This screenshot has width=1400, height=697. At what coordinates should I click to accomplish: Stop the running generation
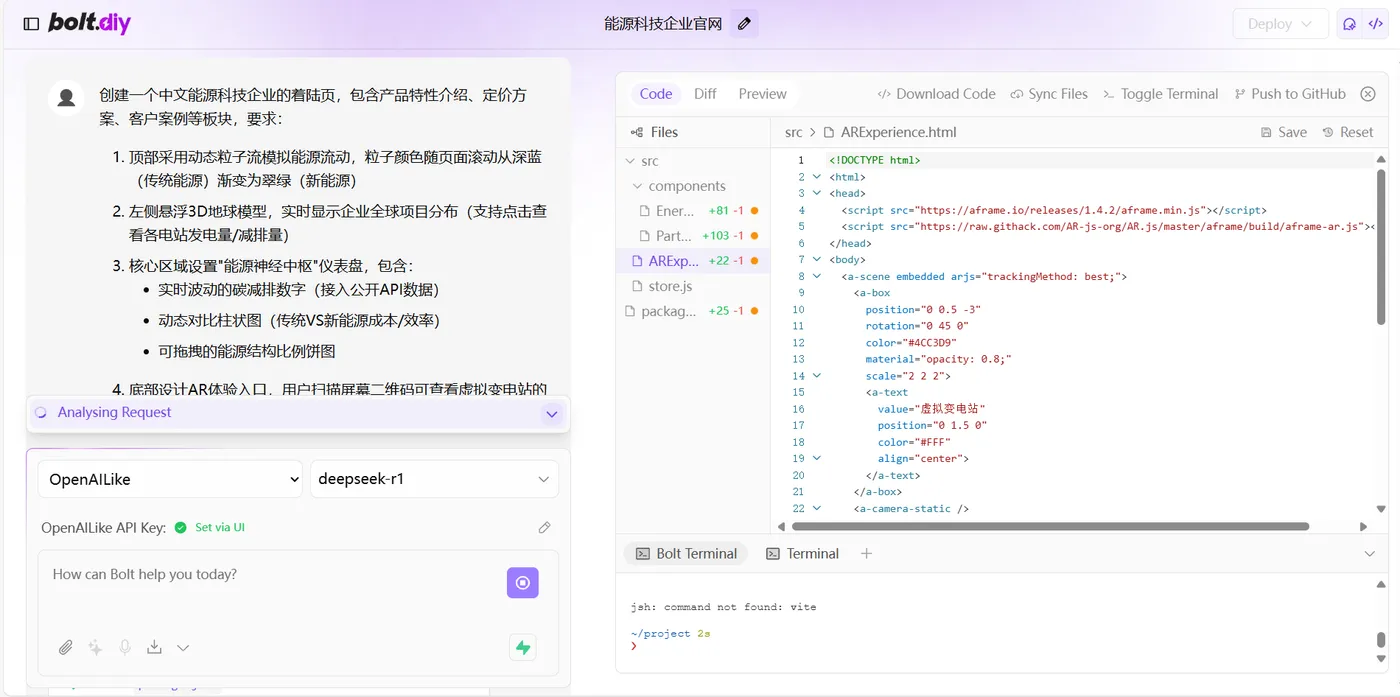[x=523, y=583]
